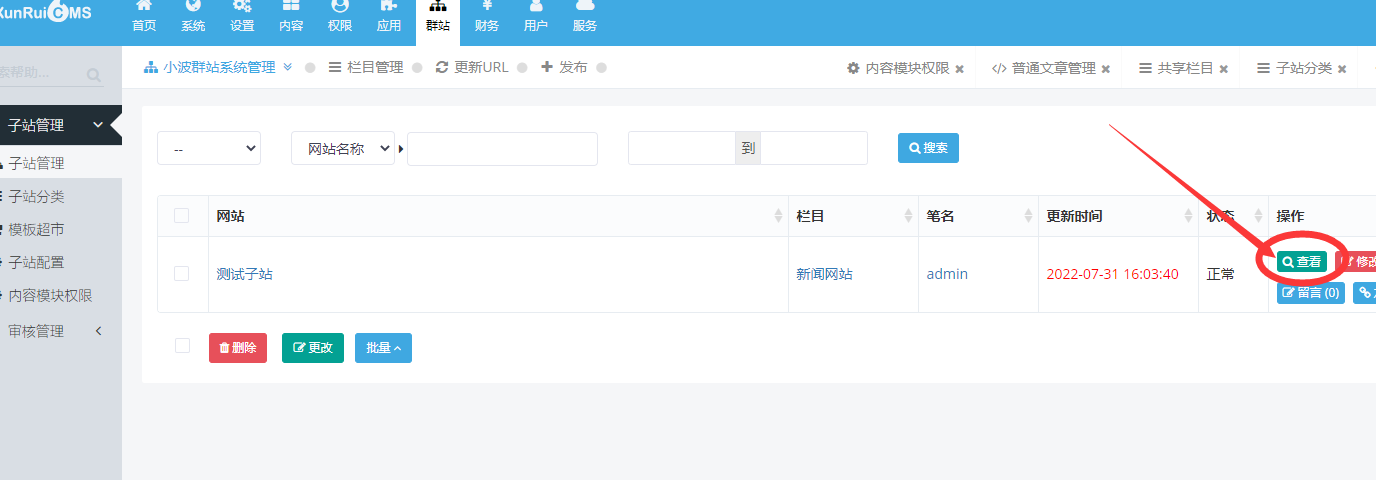Viewport: 1376px width, 480px height.
Task: Expand the 审核管理 sidebar section
Action: click(x=55, y=331)
